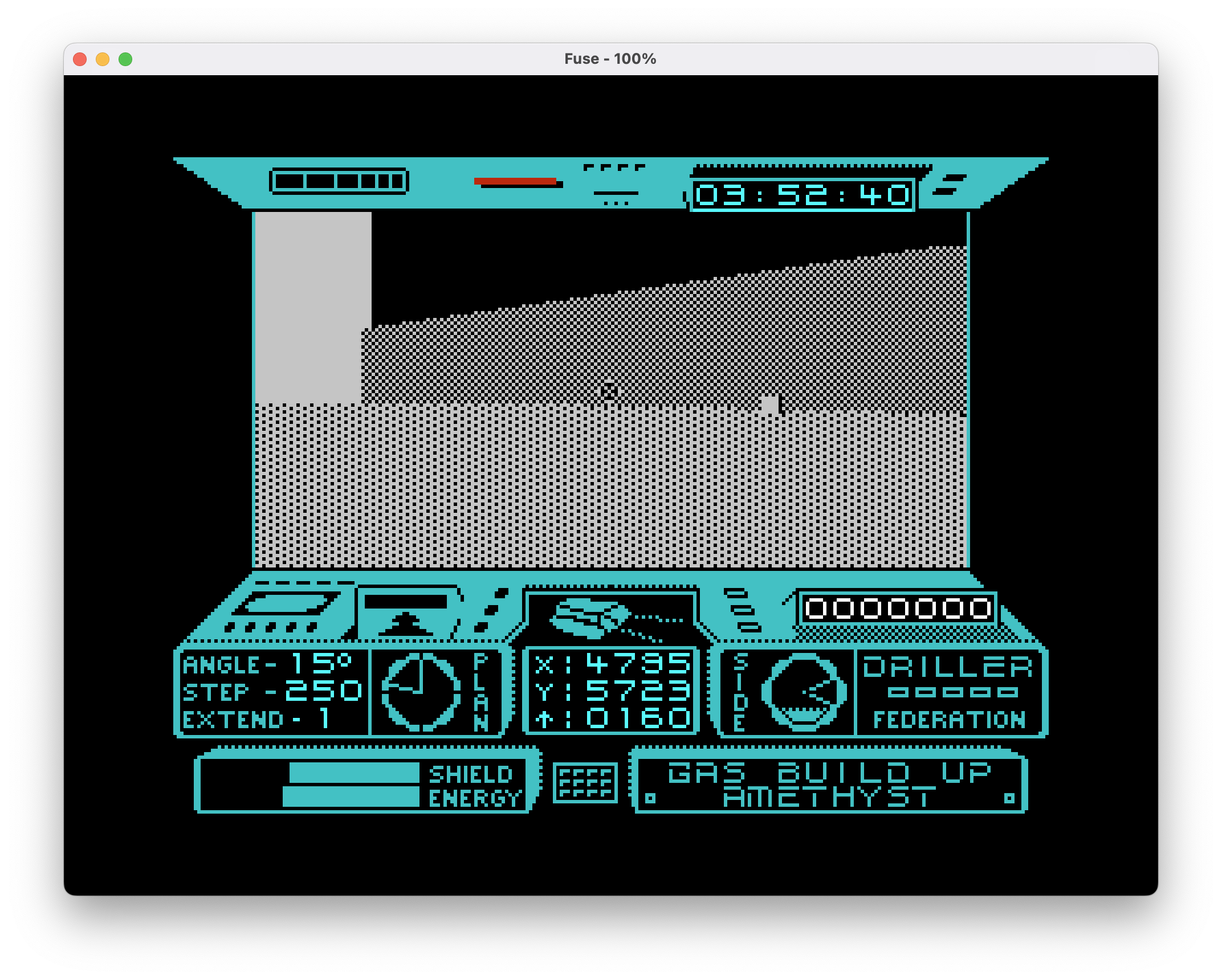Click the small keypad grid icon
This screenshot has height=980, width=1222.
(585, 782)
